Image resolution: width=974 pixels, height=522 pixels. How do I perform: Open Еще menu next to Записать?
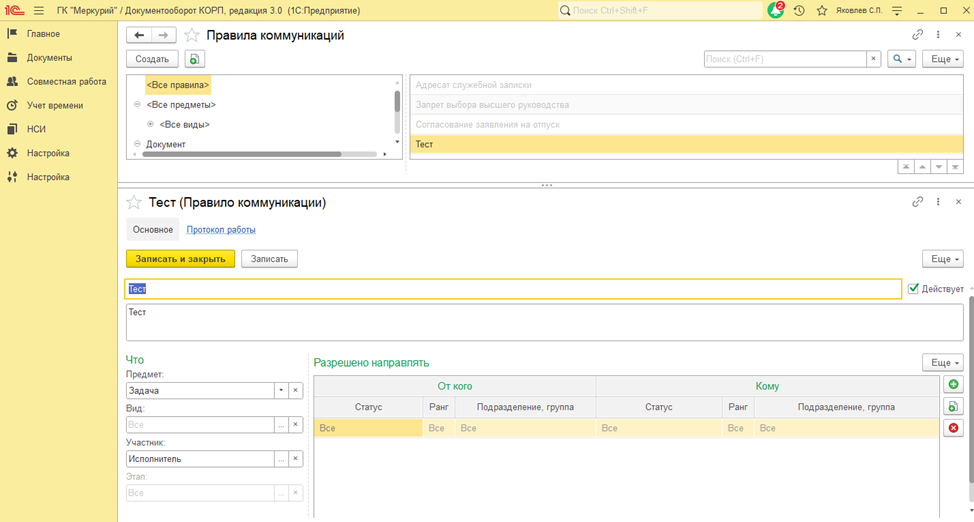click(943, 259)
